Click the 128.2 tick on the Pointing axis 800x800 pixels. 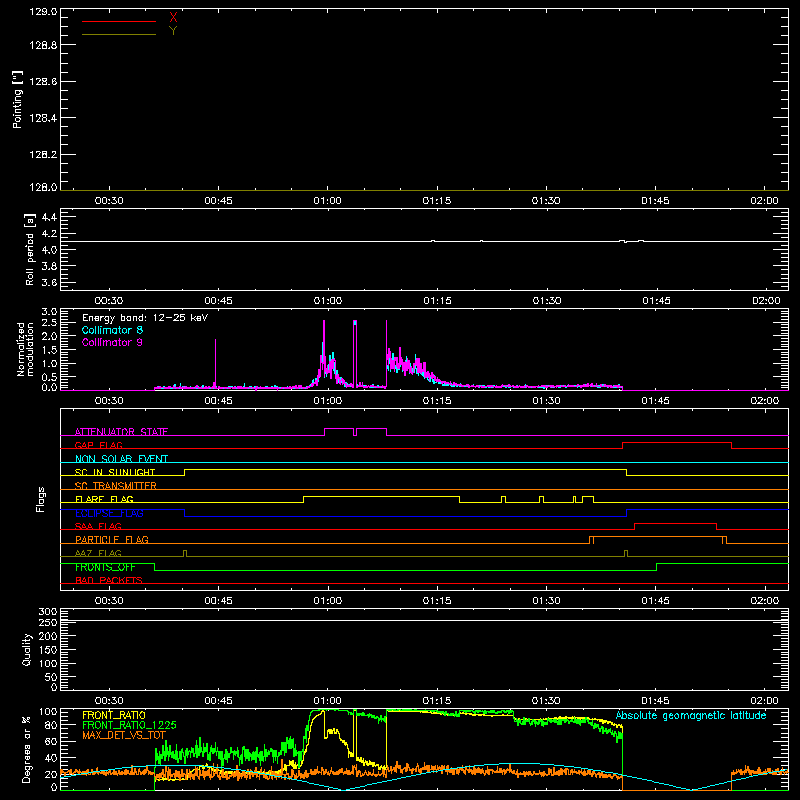click(x=43, y=155)
